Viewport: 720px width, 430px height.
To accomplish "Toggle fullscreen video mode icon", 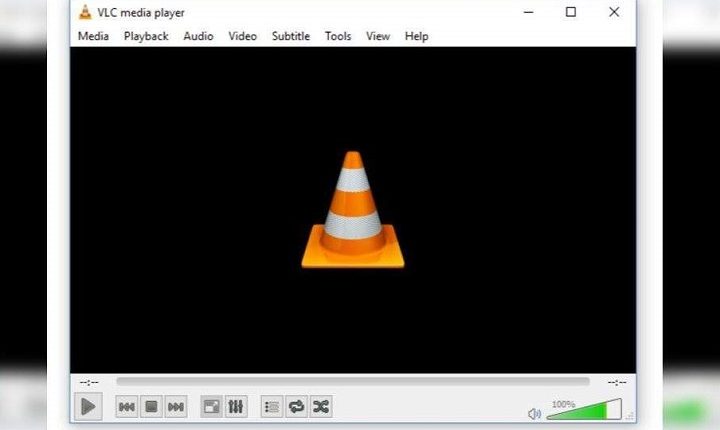I will click(x=212, y=407).
